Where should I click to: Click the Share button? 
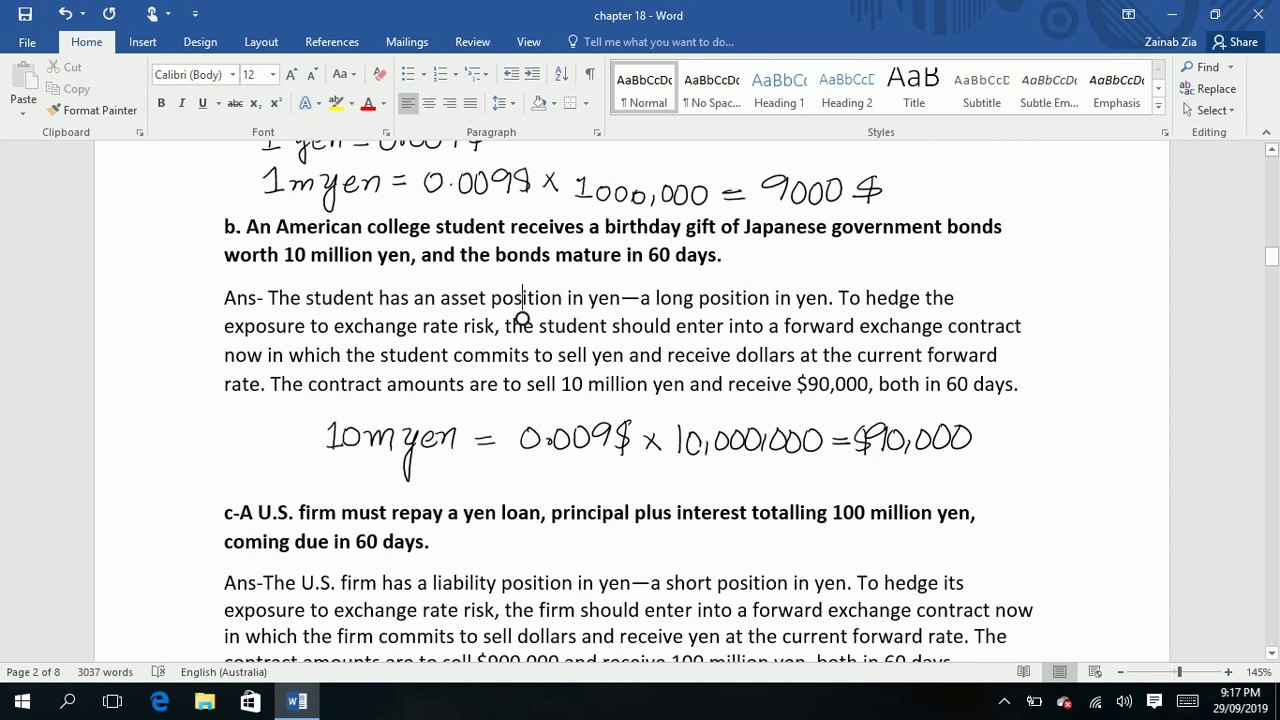click(x=1235, y=42)
